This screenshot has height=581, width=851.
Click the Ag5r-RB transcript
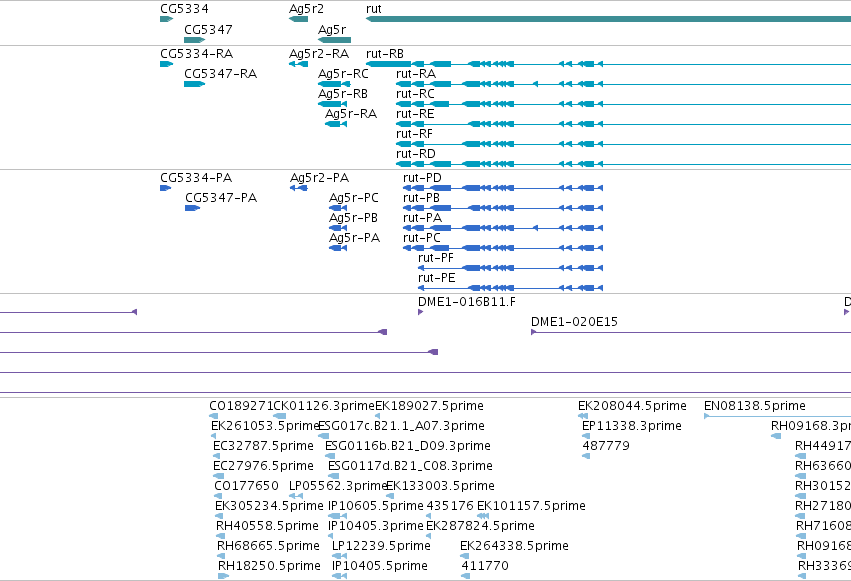point(332,104)
